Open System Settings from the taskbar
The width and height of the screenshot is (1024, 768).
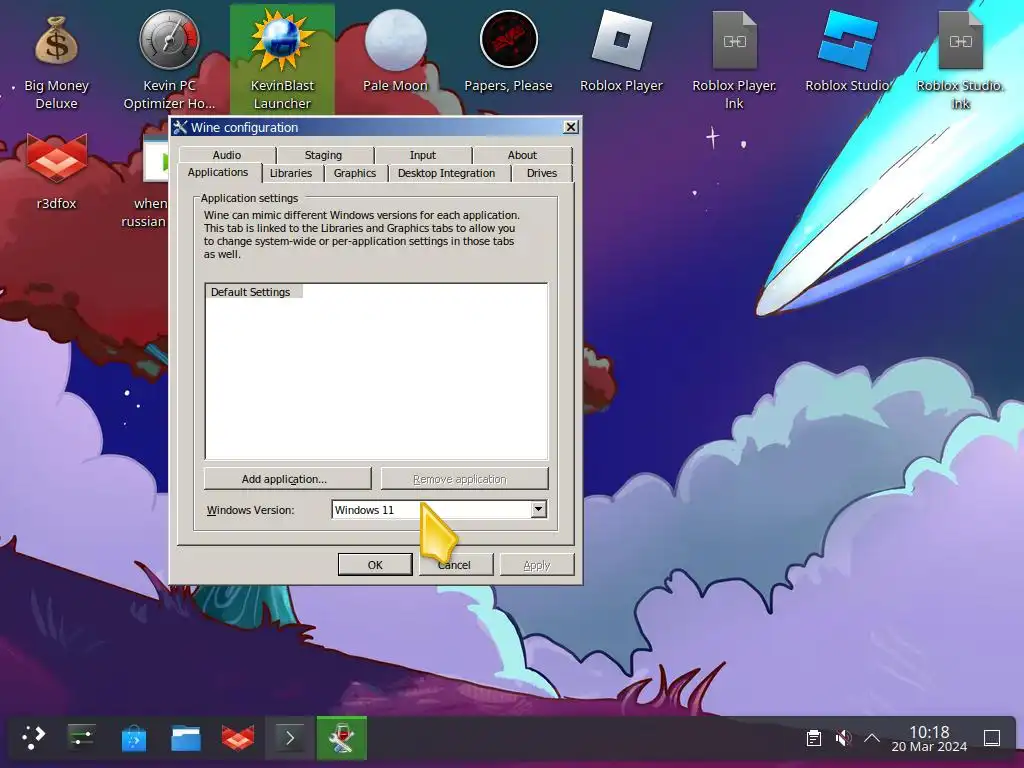(82, 738)
